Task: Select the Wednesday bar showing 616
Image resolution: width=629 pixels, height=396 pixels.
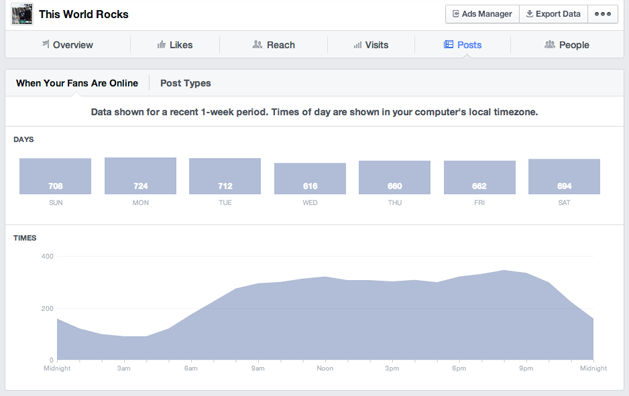Action: [310, 179]
